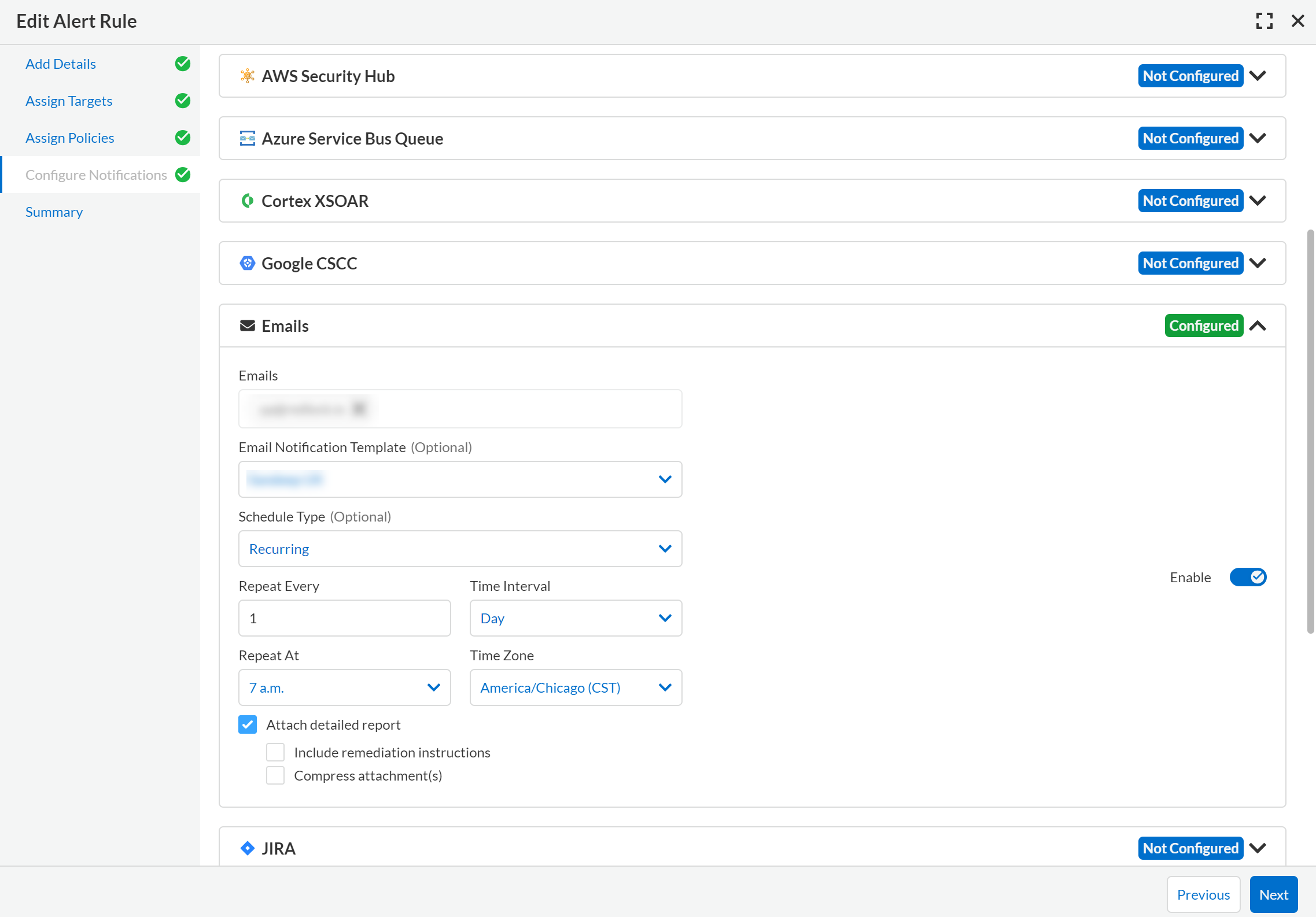
Task: Open Email Notification Template dropdown
Action: 460,479
